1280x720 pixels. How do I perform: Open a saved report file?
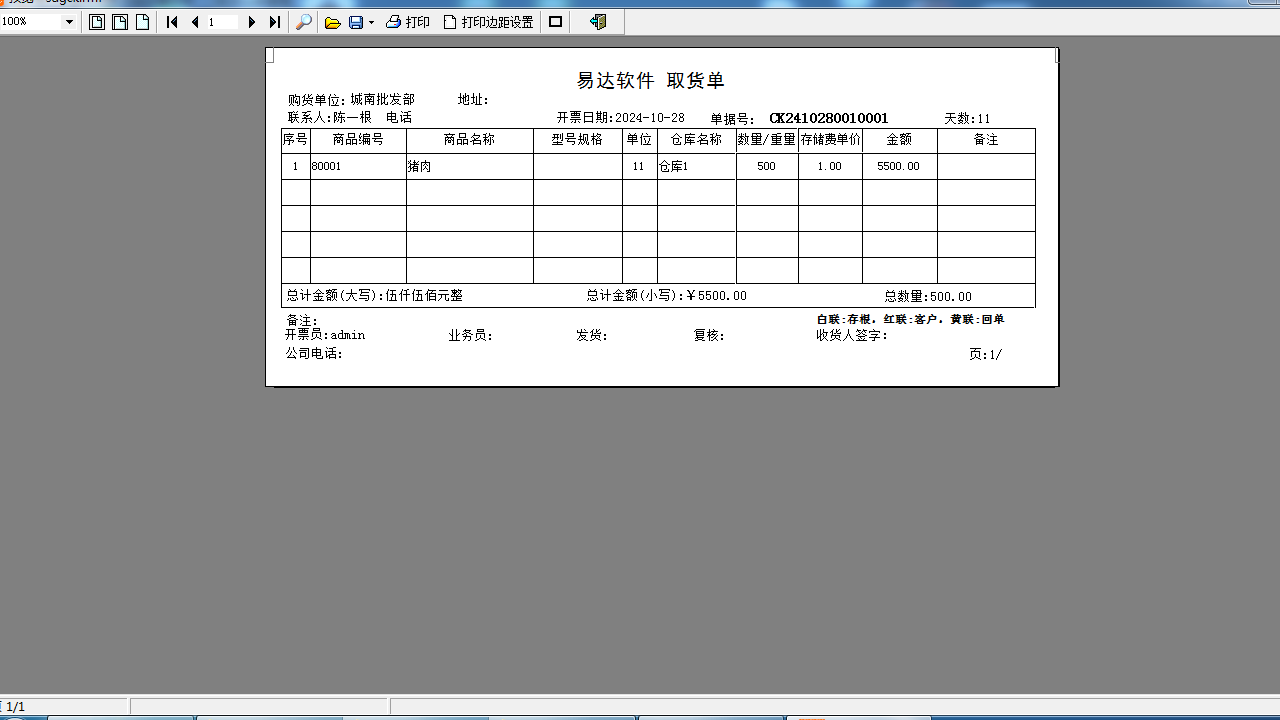click(x=333, y=21)
